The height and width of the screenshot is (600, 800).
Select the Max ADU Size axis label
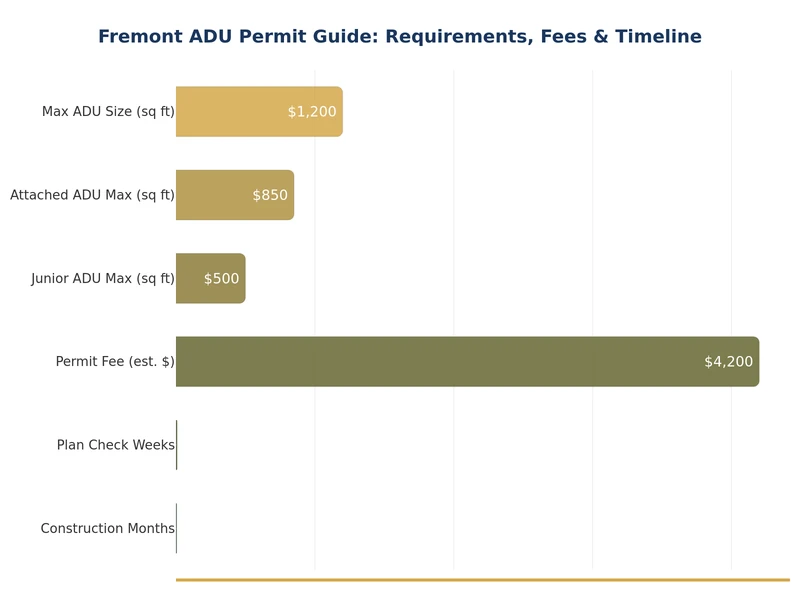(108, 112)
